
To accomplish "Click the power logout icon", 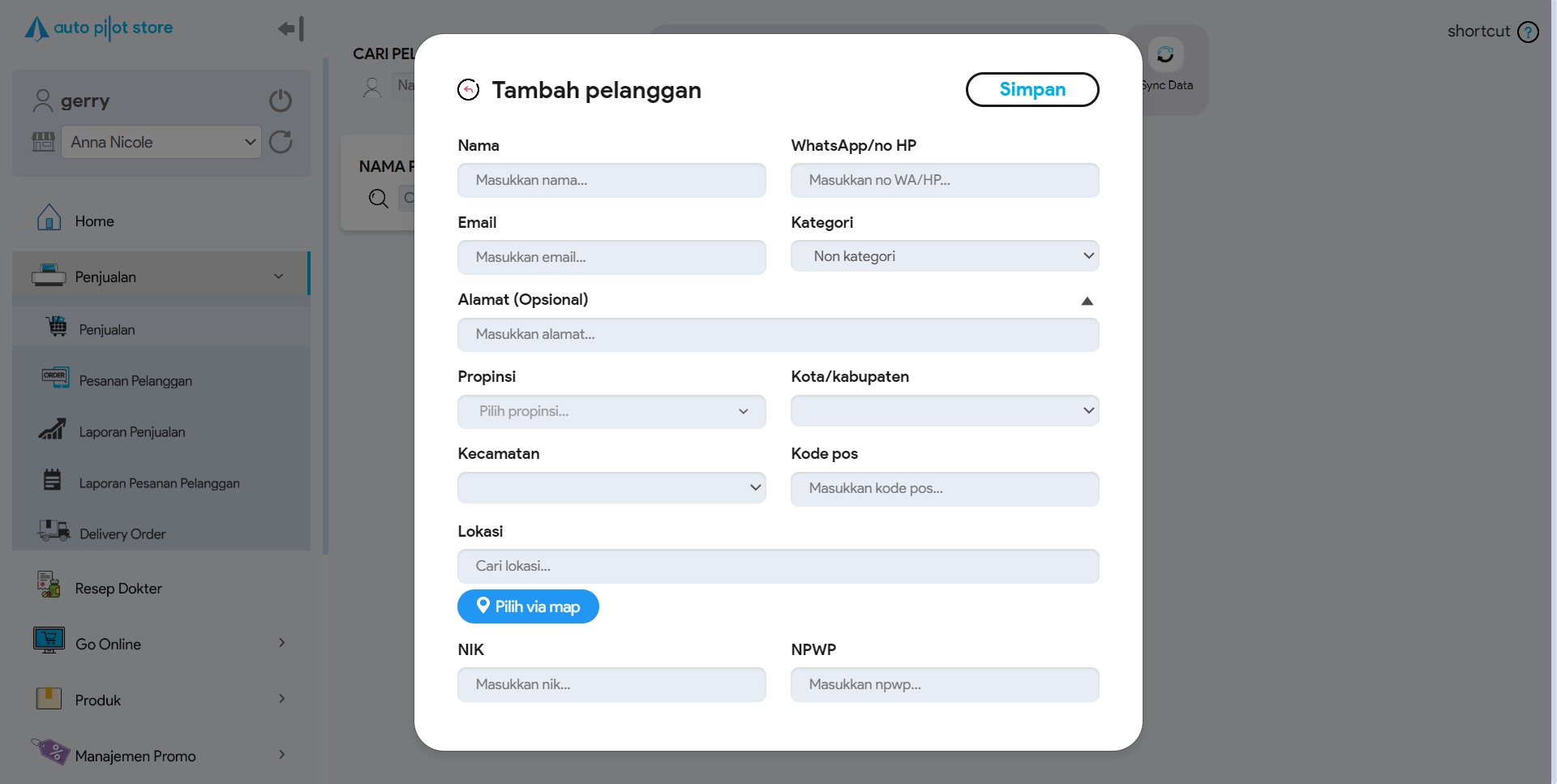I will (x=281, y=101).
